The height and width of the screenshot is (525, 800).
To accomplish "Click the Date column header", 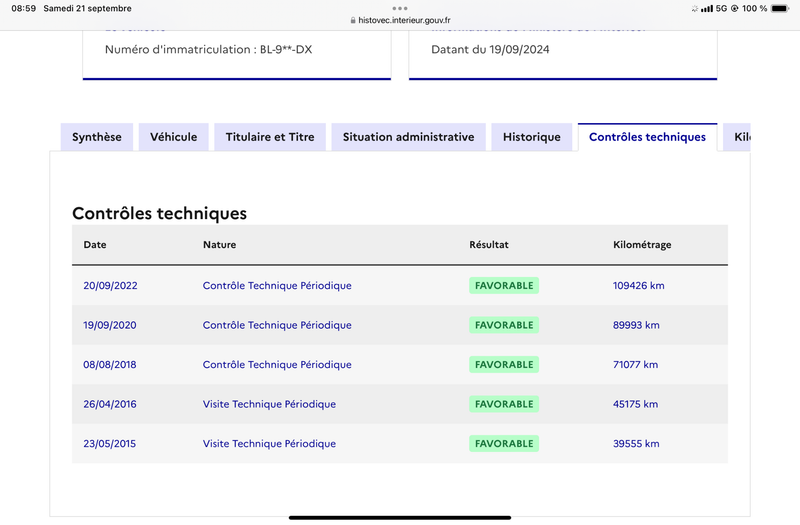I will pyautogui.click(x=95, y=244).
